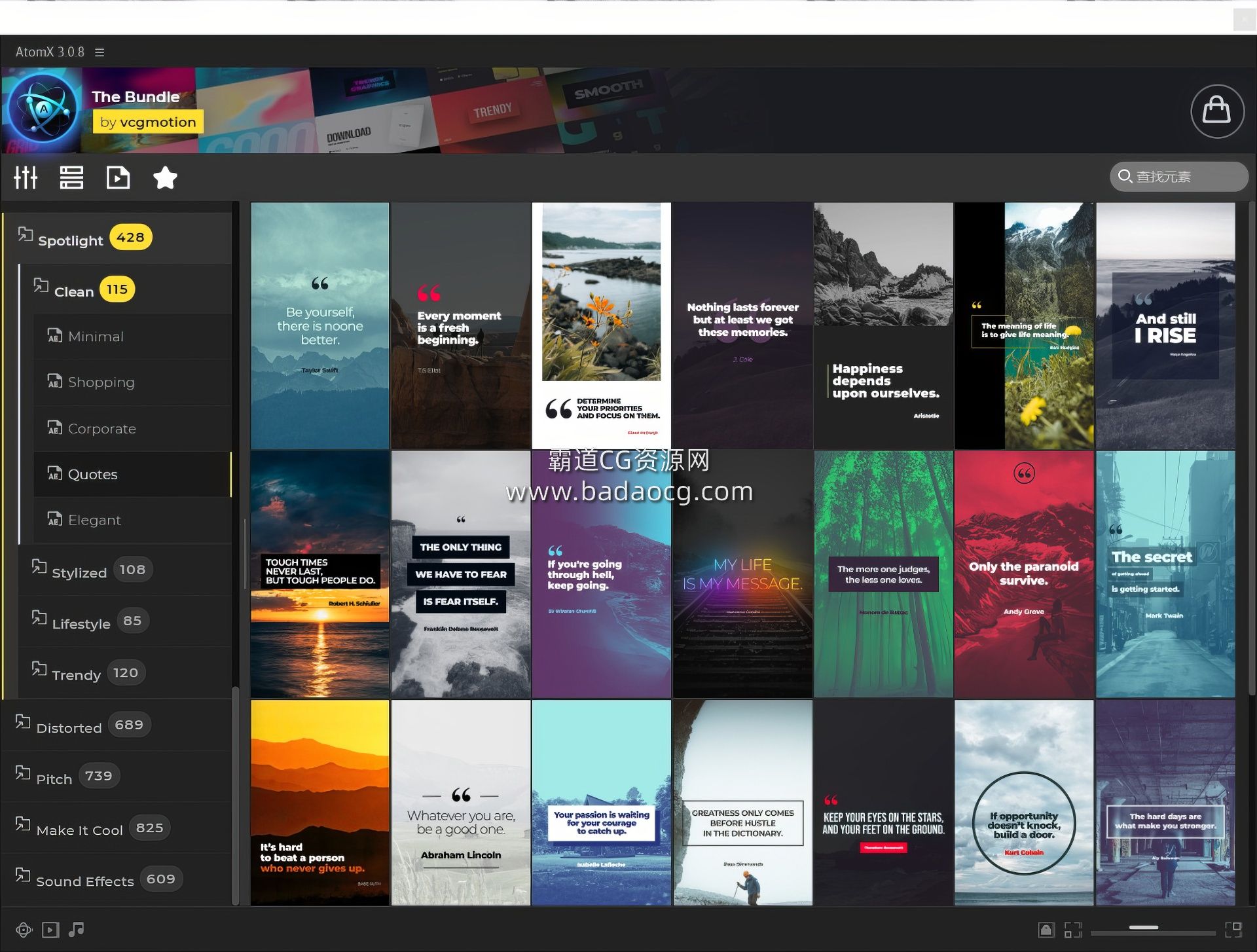The width and height of the screenshot is (1257, 952).
Task: Select the 'If opportunity doesn't knock' thumbnail
Action: (x=1024, y=803)
